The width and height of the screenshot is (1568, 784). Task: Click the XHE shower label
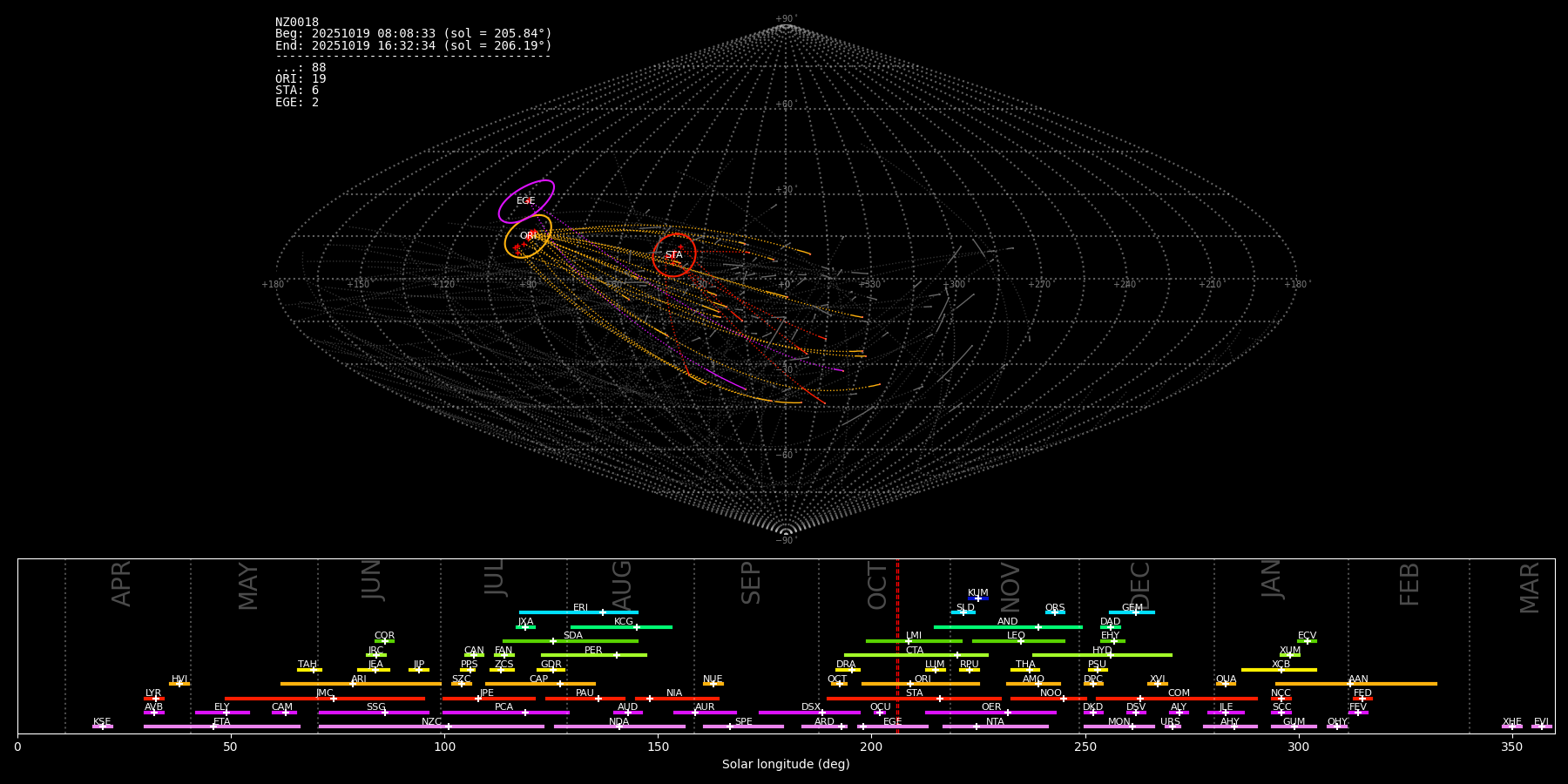[x=1512, y=722]
